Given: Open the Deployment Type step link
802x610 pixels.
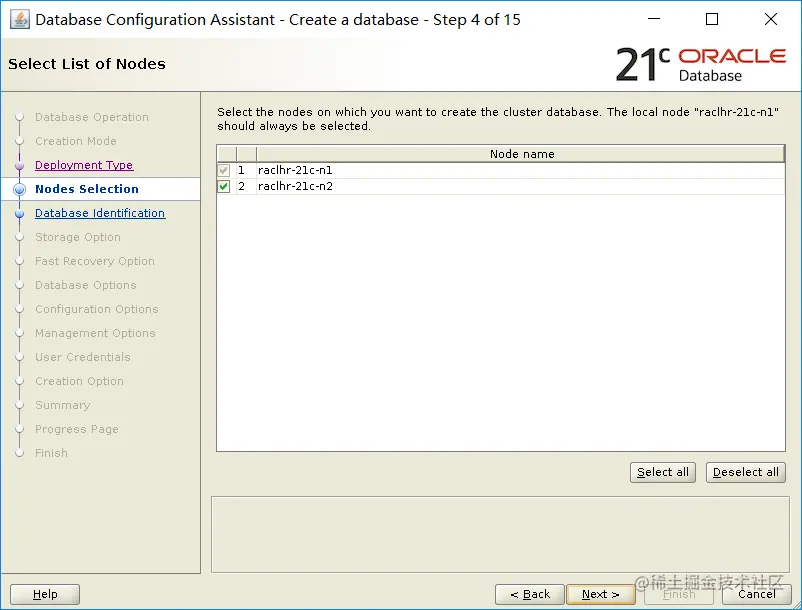Looking at the screenshot, I should pos(84,165).
